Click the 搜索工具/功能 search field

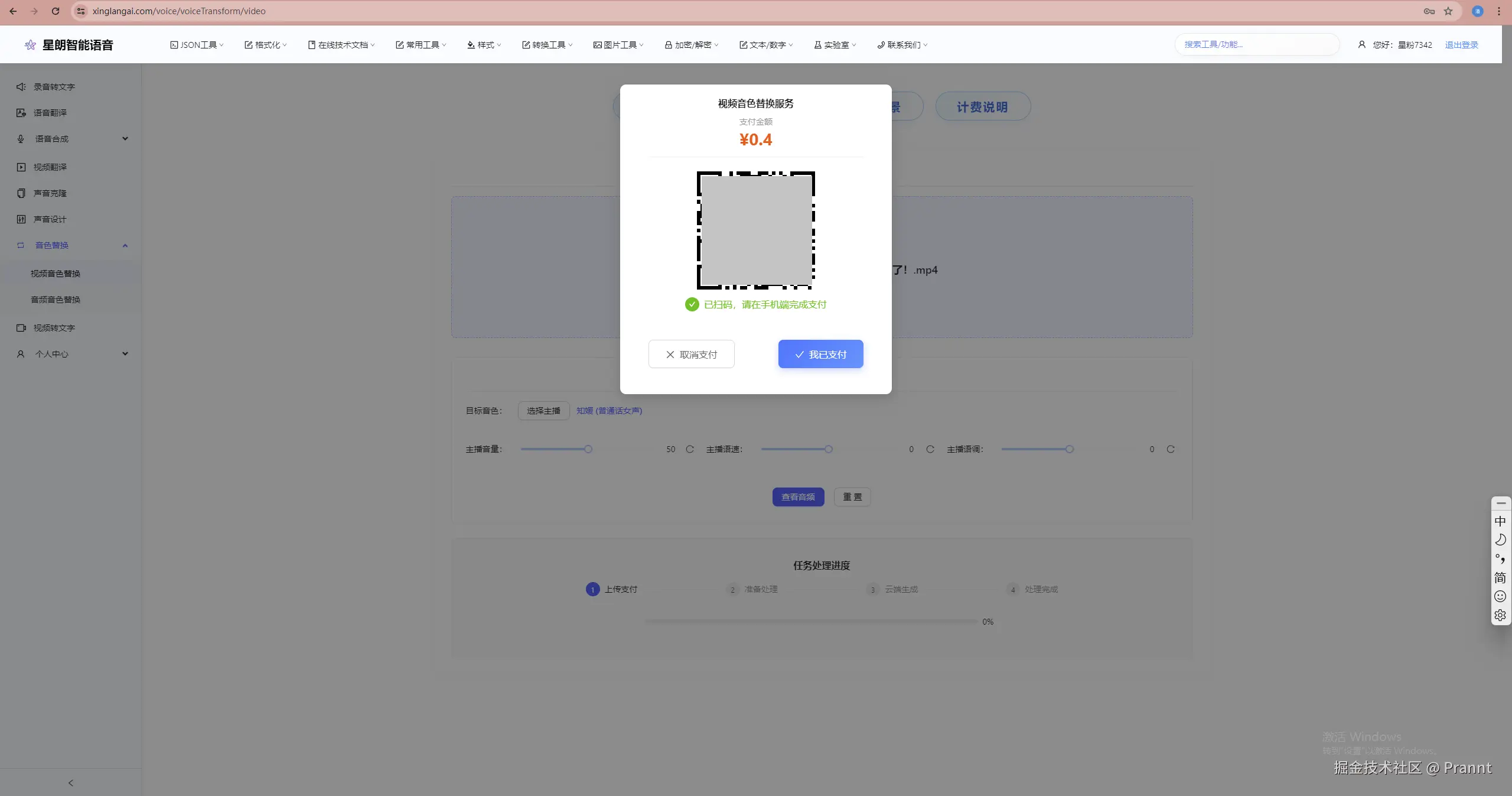tap(1257, 44)
